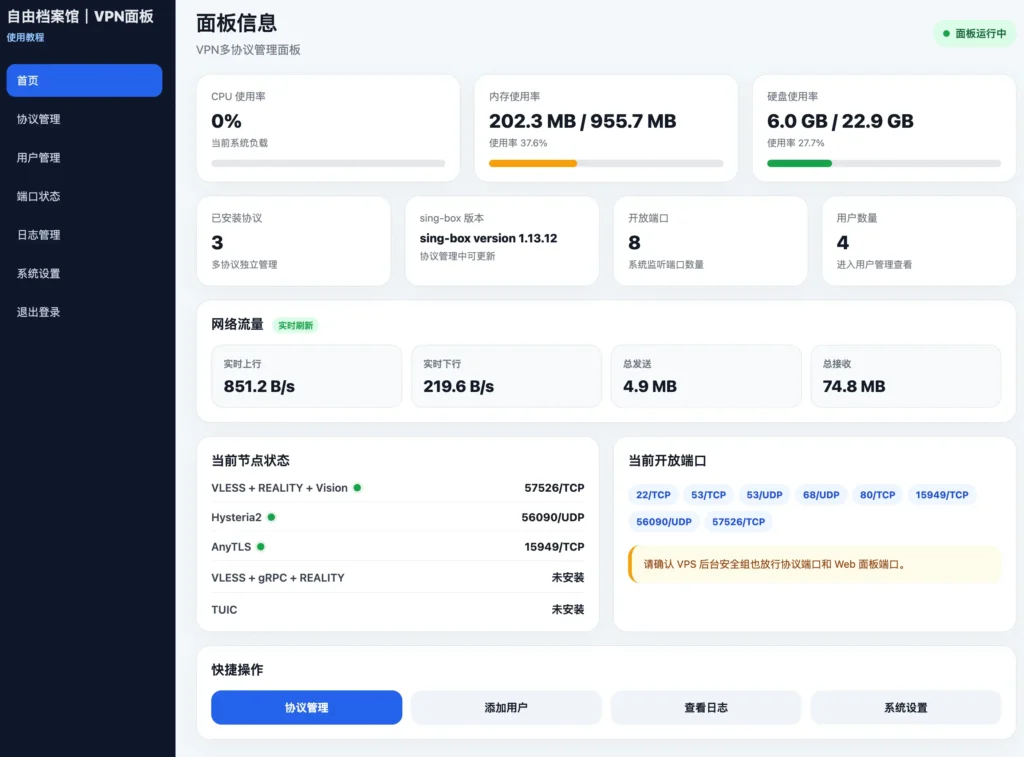The height and width of the screenshot is (757, 1024).
Task: Select the 56090/UDP port tag
Action: coord(664,521)
